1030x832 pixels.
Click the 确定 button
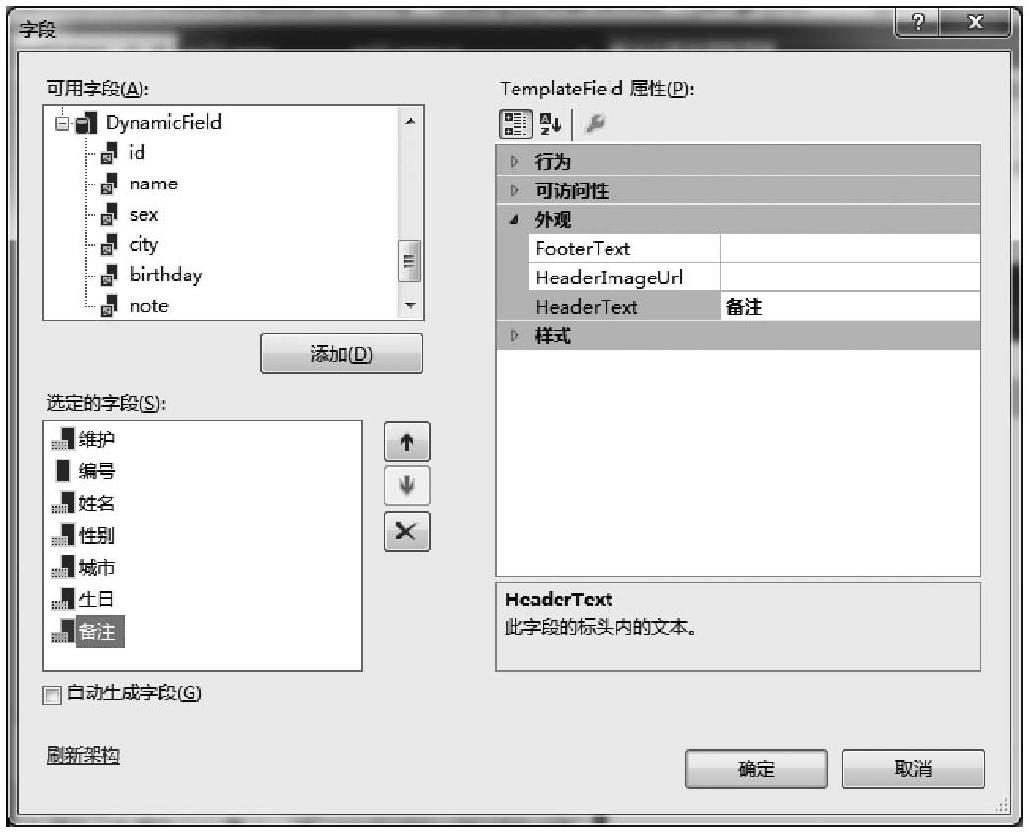click(756, 769)
